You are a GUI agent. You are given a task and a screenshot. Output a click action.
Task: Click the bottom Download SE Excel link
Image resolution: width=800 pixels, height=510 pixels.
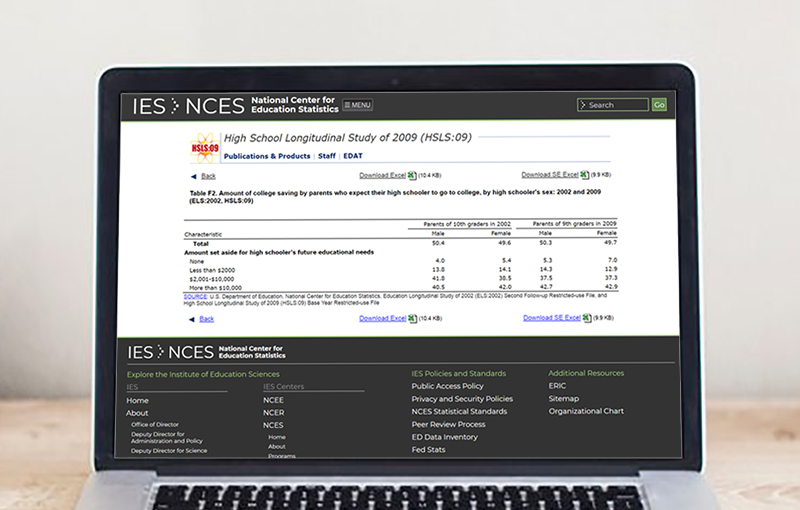tap(552, 318)
